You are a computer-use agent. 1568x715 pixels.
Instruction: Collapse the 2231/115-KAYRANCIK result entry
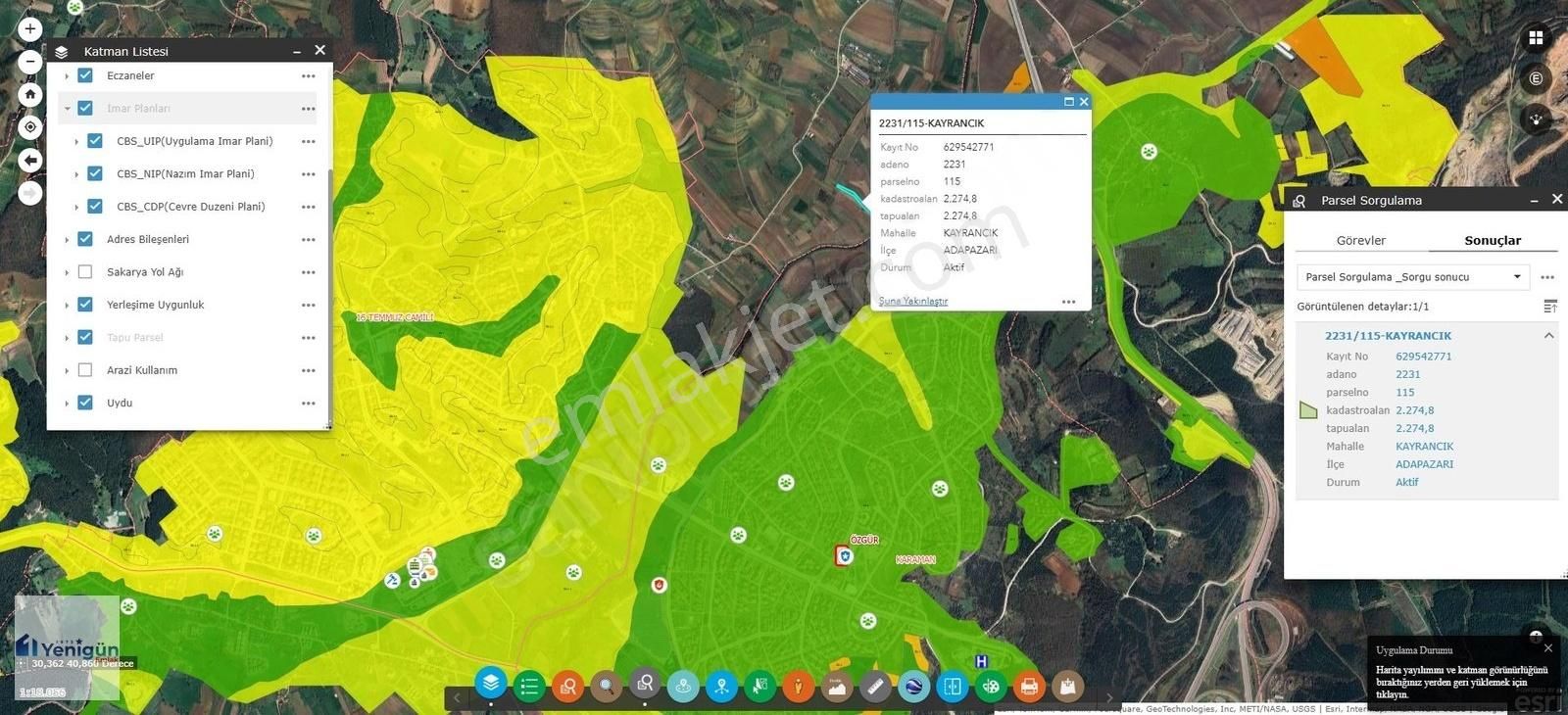coord(1549,336)
